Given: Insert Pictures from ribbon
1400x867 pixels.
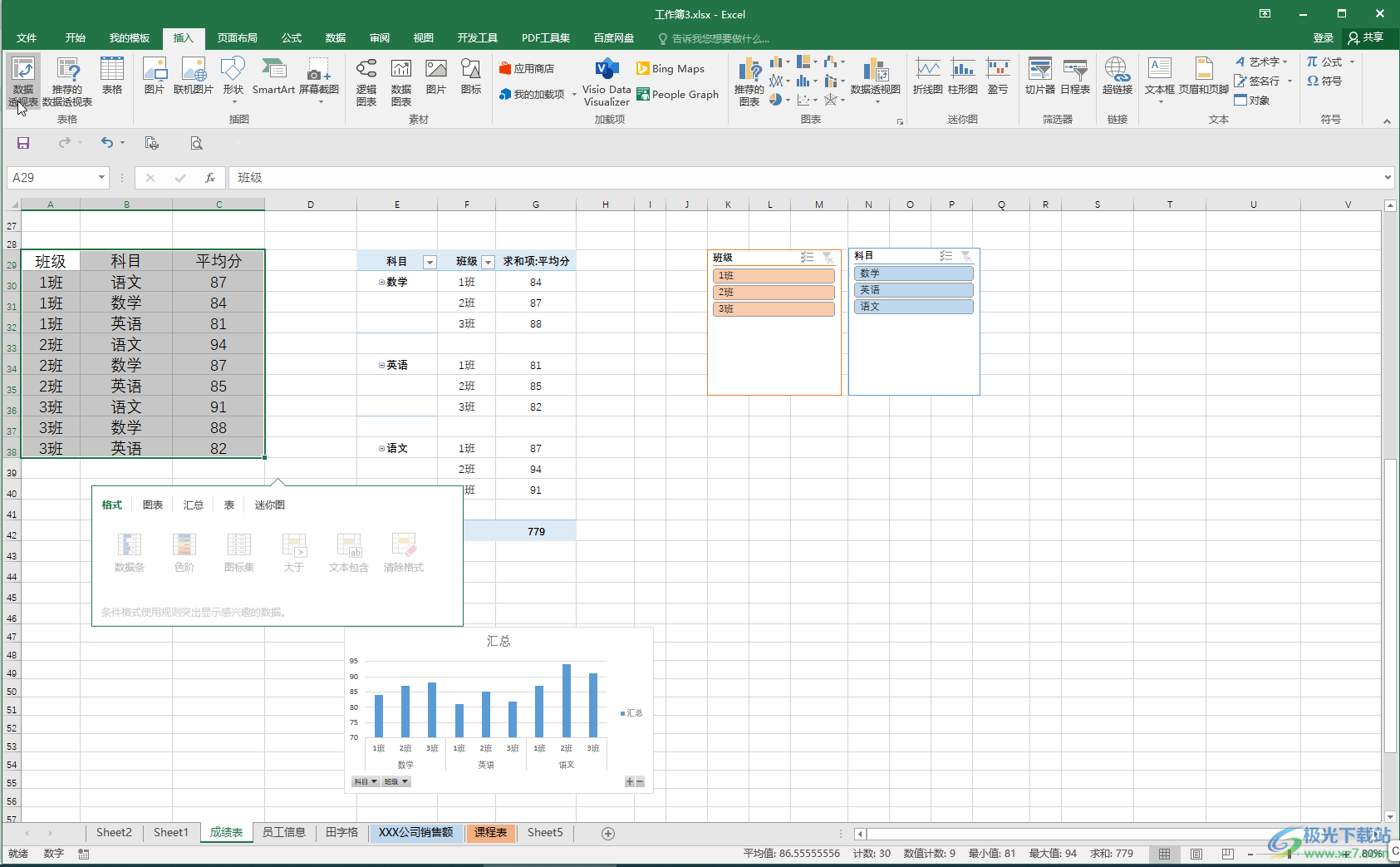Looking at the screenshot, I should coord(155,76).
